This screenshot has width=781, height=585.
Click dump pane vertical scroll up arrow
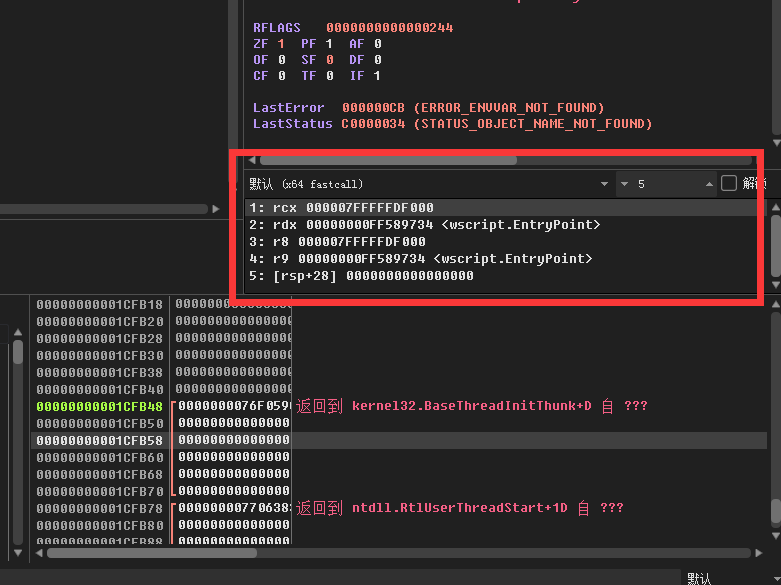coord(18,332)
